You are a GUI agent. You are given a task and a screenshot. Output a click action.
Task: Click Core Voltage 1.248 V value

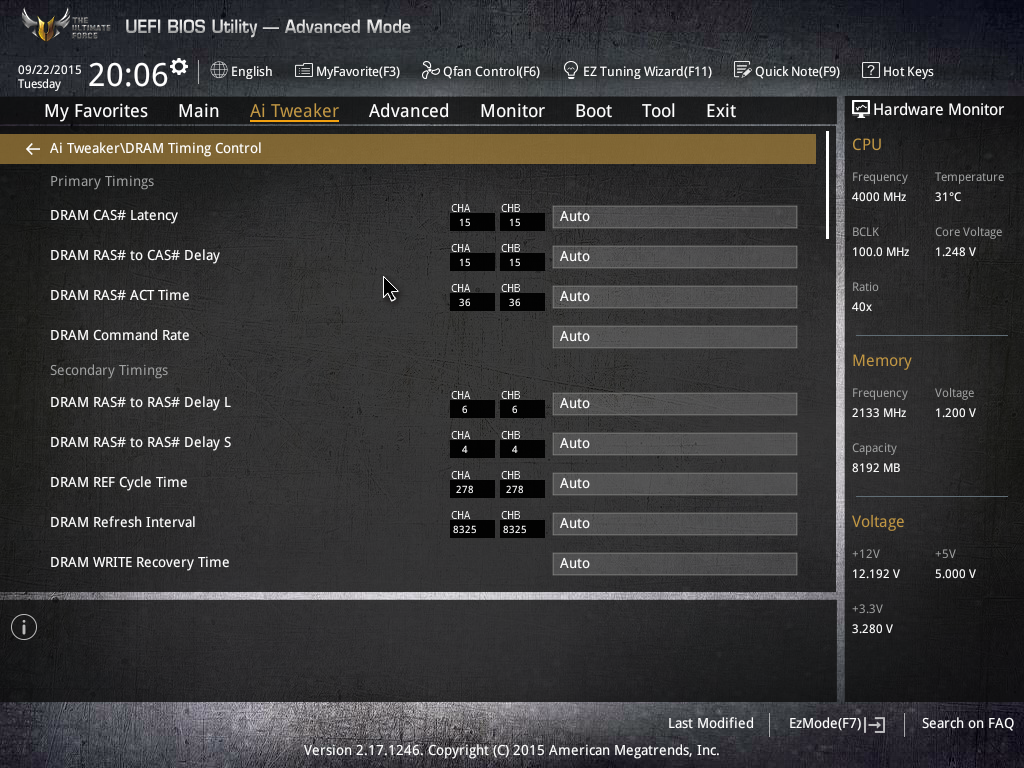click(x=955, y=251)
